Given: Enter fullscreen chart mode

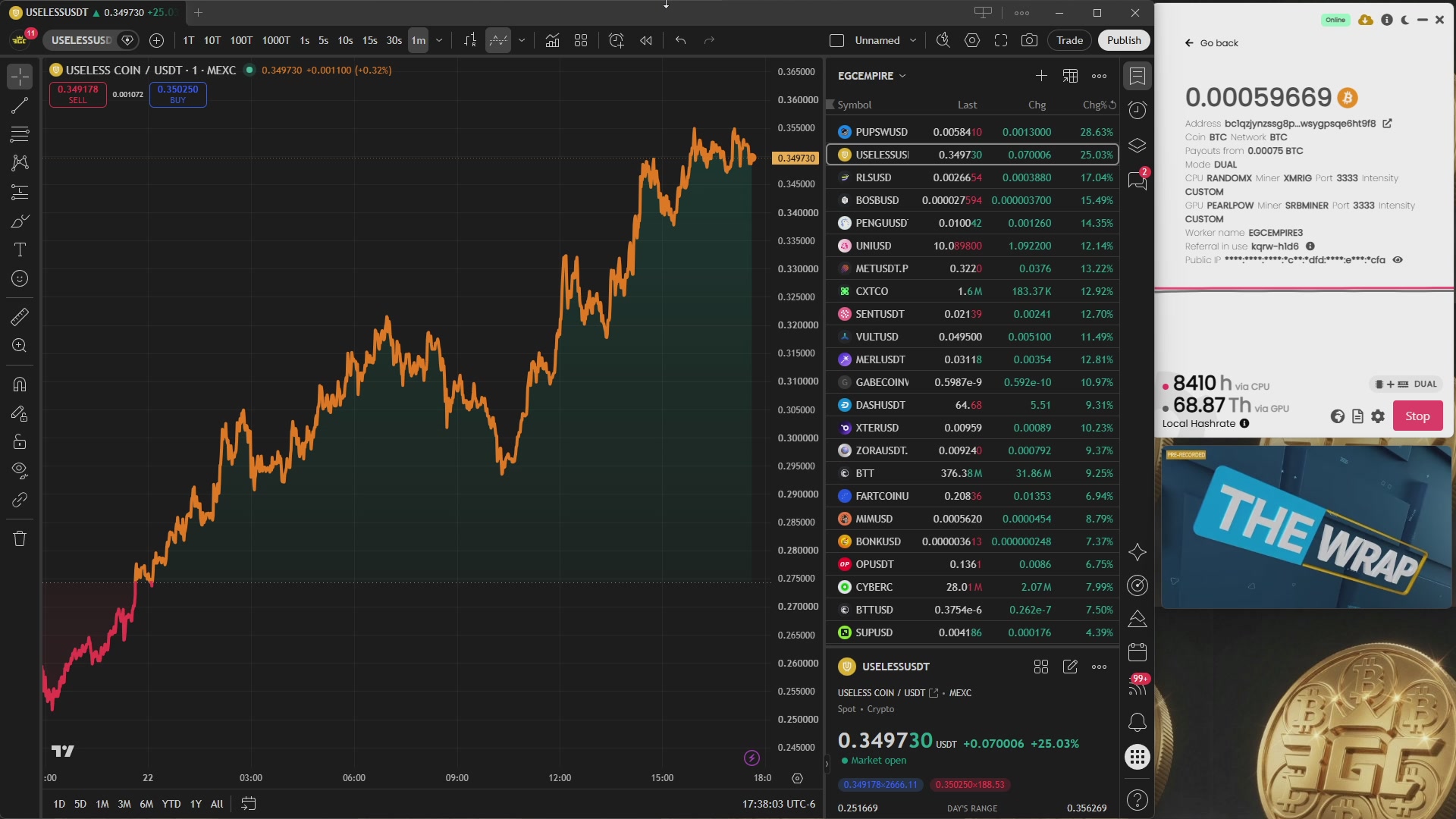Looking at the screenshot, I should [1001, 40].
